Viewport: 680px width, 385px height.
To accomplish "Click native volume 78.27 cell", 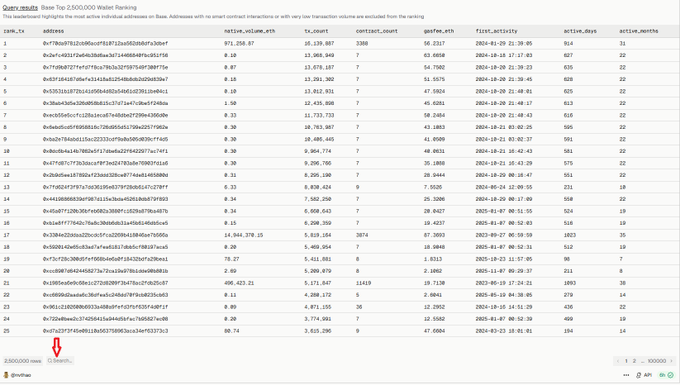I will pyautogui.click(x=232, y=259).
